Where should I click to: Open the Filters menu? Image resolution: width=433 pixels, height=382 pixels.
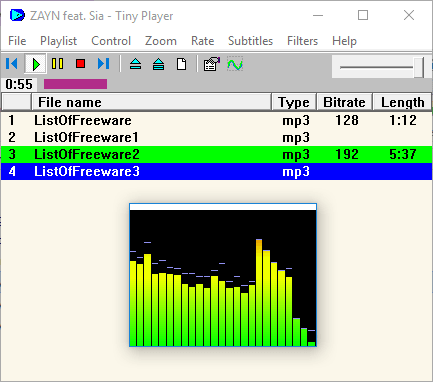[302, 41]
